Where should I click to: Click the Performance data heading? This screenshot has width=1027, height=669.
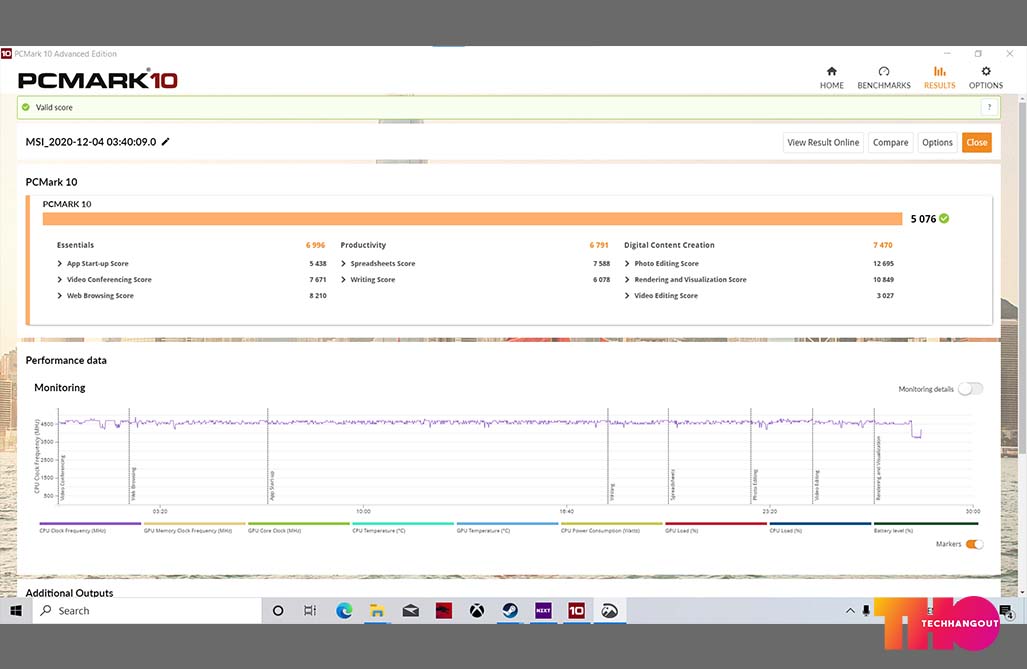point(66,360)
